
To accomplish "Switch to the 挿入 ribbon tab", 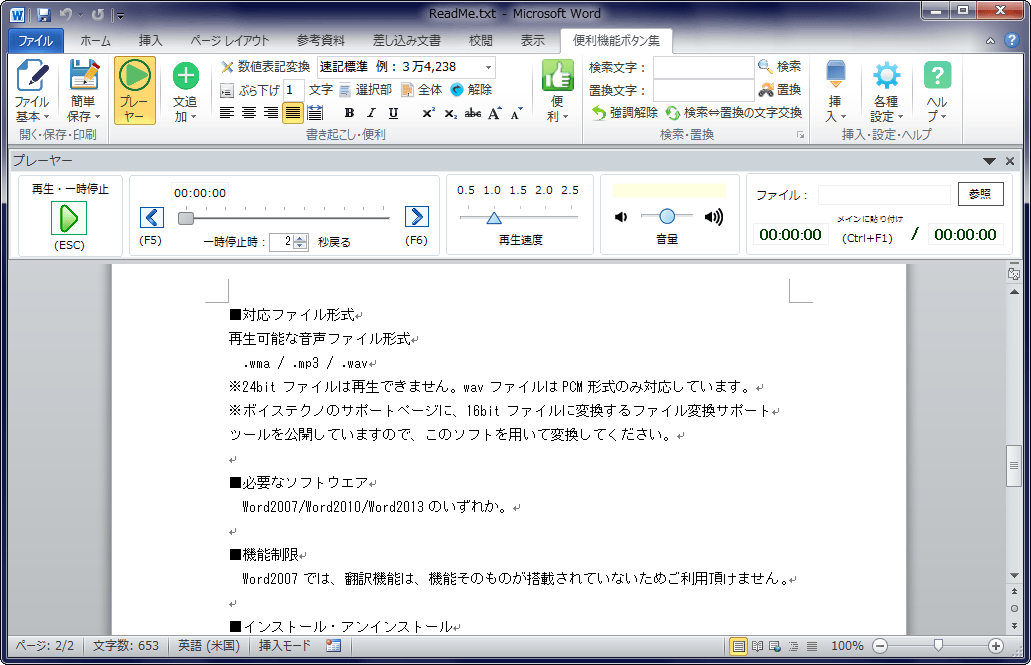I will (151, 41).
